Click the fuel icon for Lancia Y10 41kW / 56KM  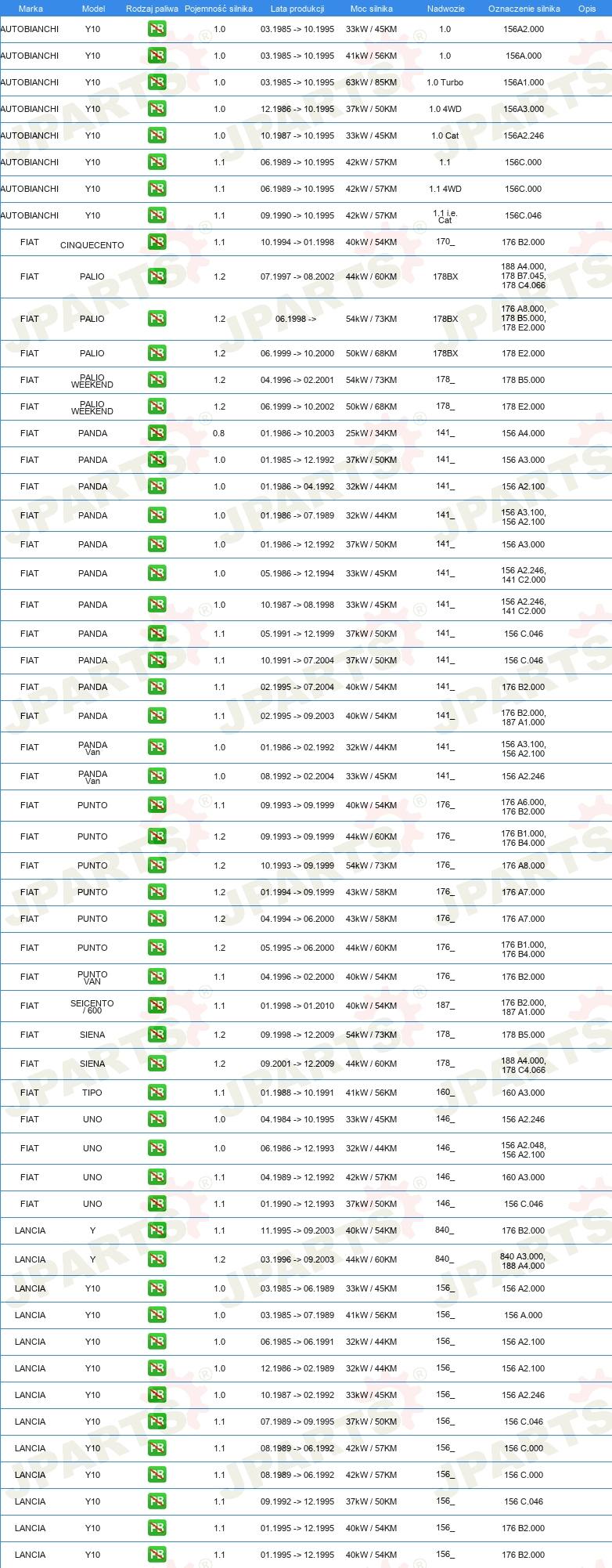click(157, 1315)
